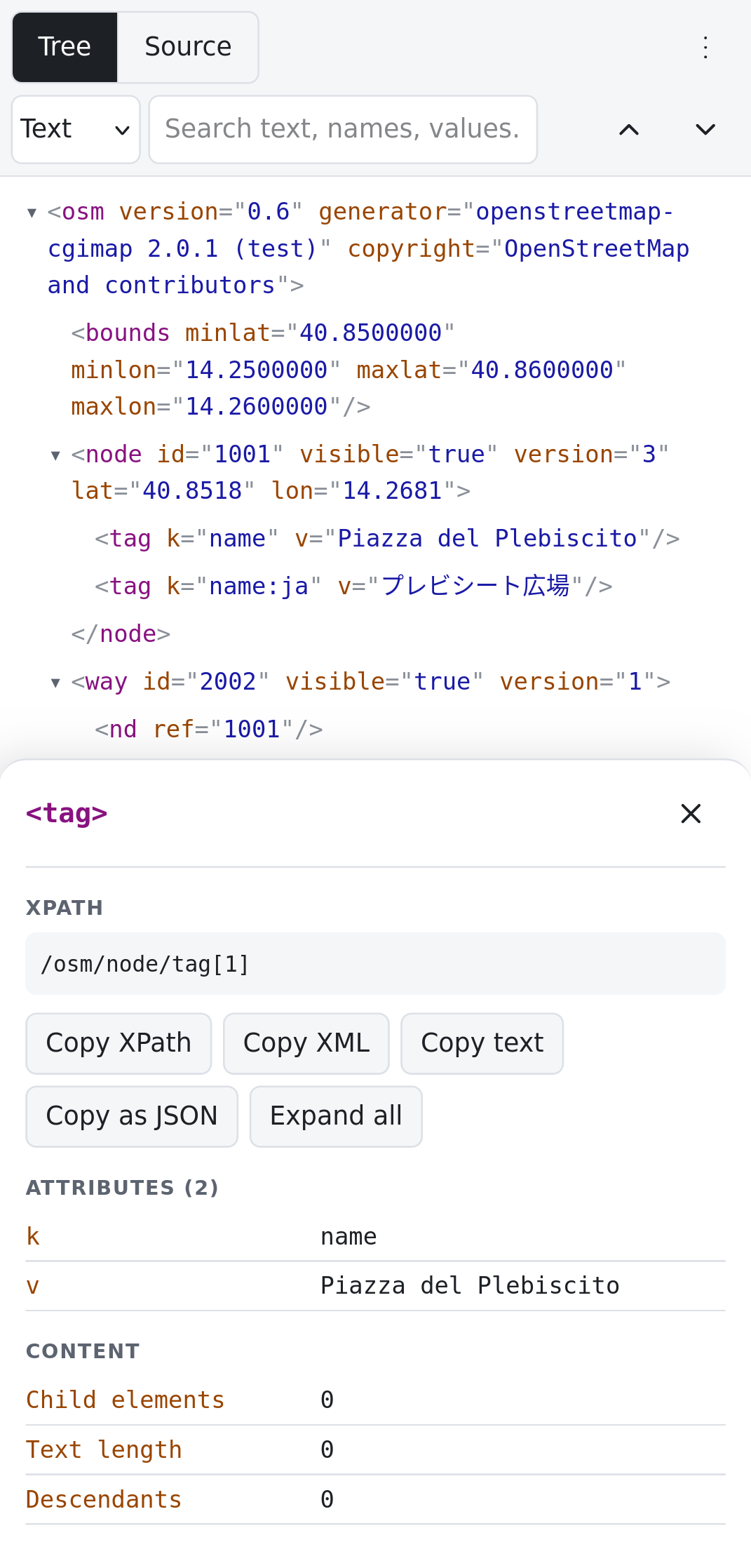Switch to the Source tab
This screenshot has width=751, height=1568.
click(188, 47)
